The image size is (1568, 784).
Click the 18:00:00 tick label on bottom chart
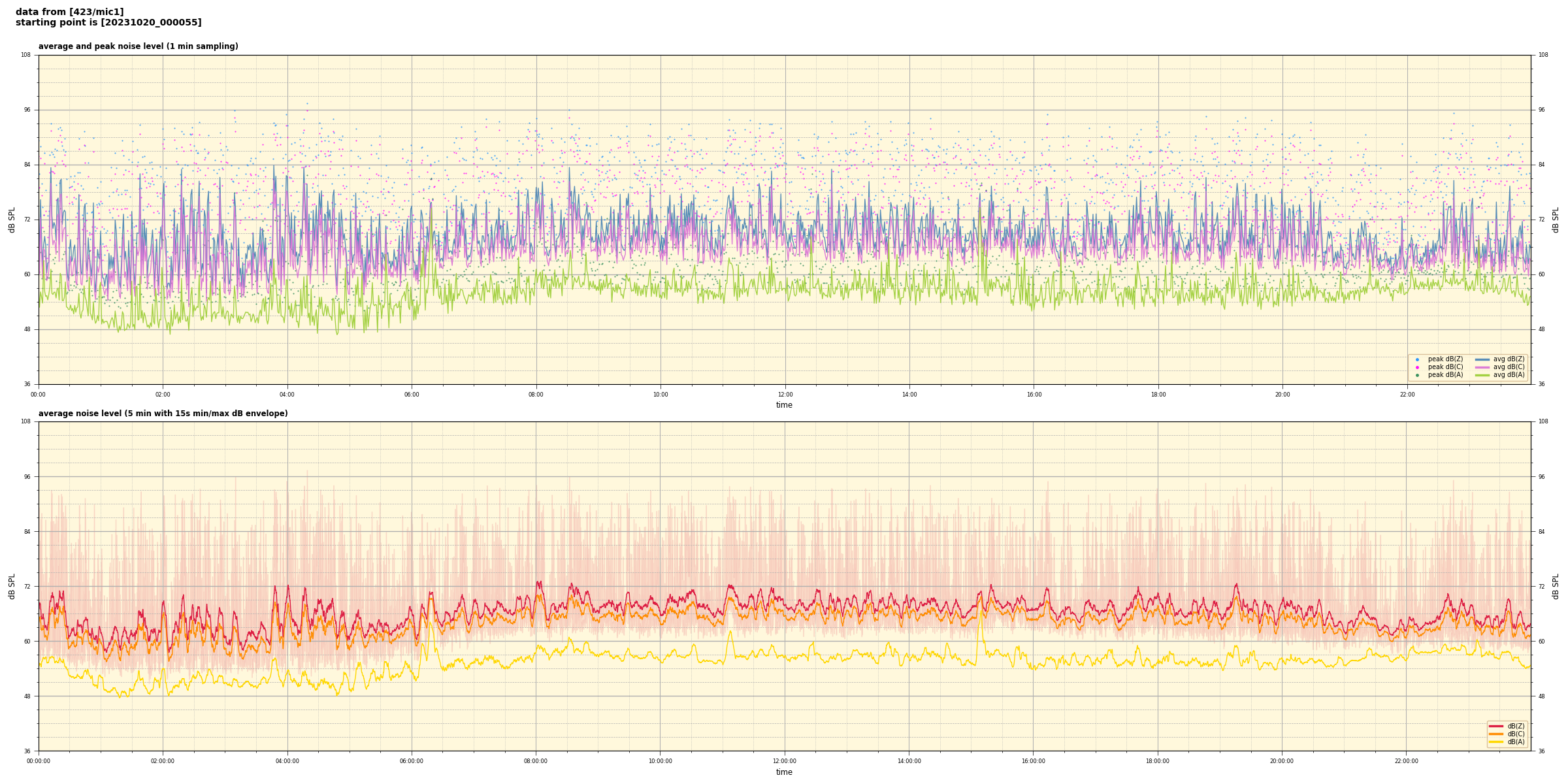[1158, 761]
